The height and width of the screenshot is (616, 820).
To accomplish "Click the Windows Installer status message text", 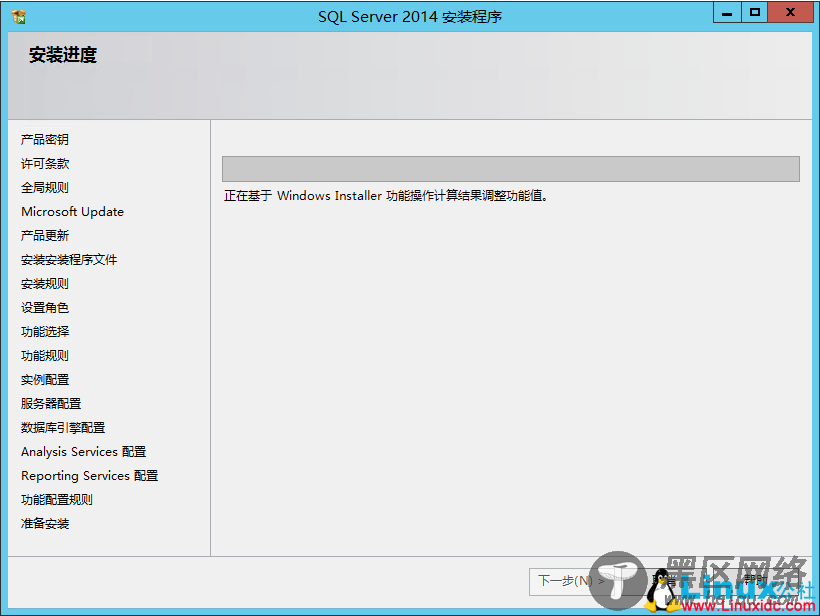I will point(385,196).
